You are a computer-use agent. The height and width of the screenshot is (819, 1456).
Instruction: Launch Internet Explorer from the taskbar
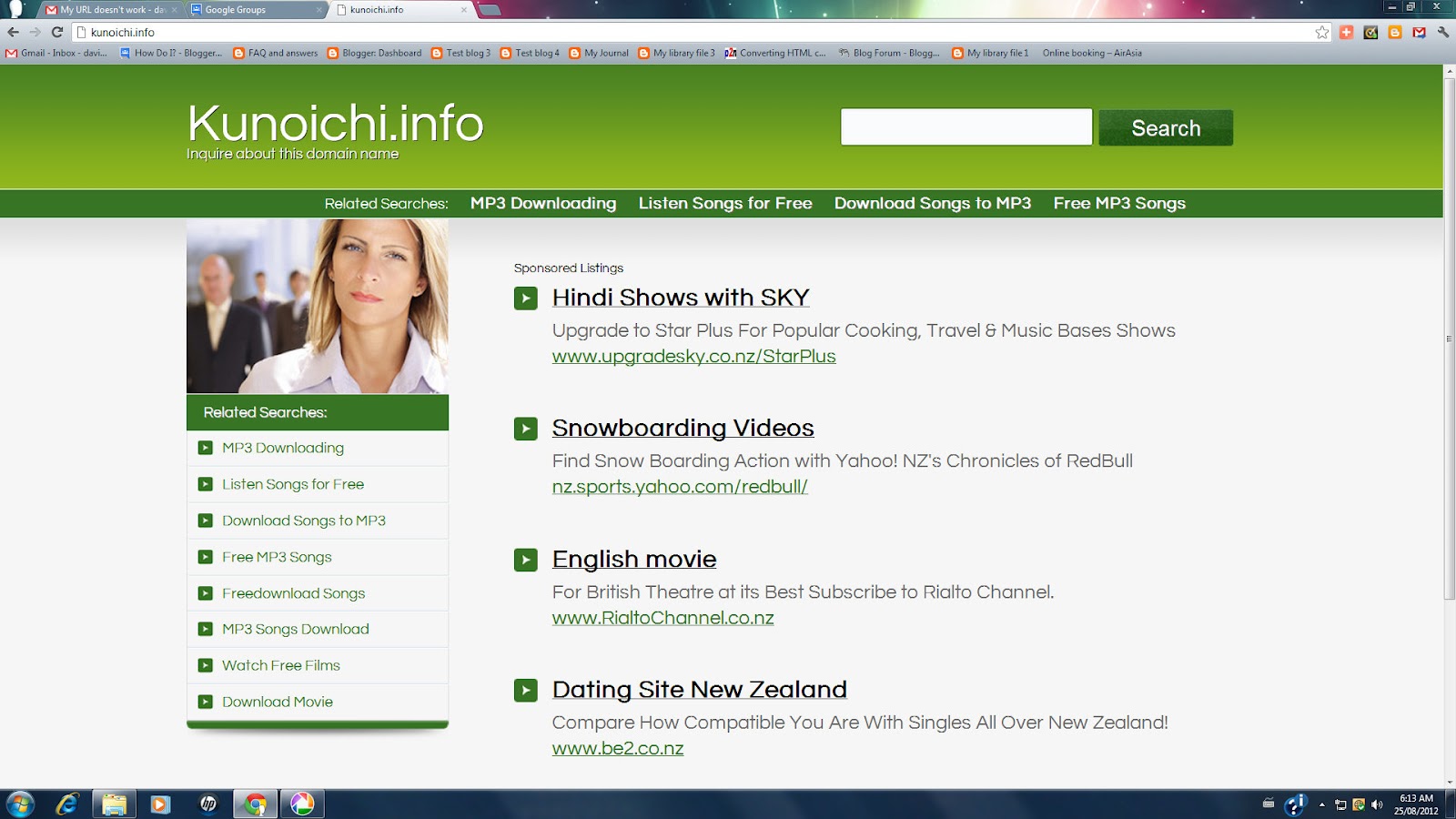pos(67,804)
